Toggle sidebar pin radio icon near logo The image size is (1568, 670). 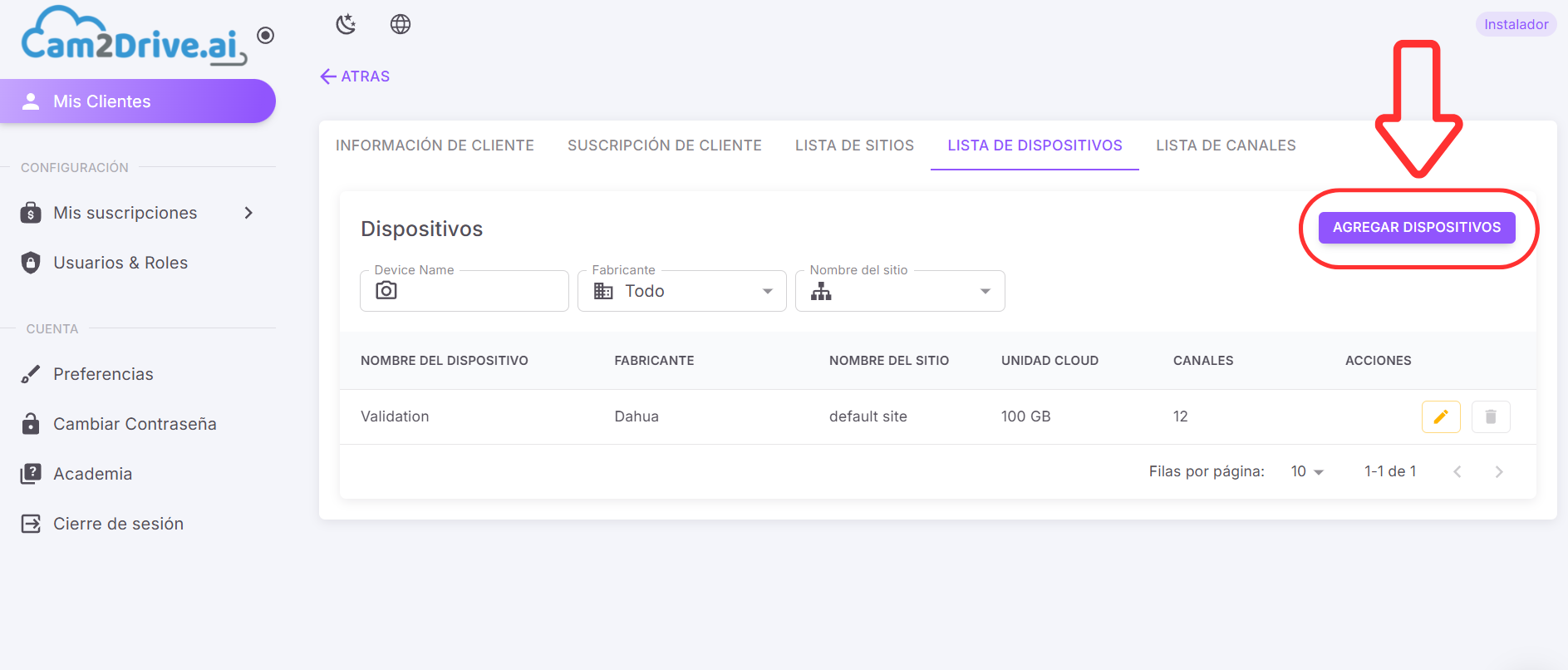266,35
